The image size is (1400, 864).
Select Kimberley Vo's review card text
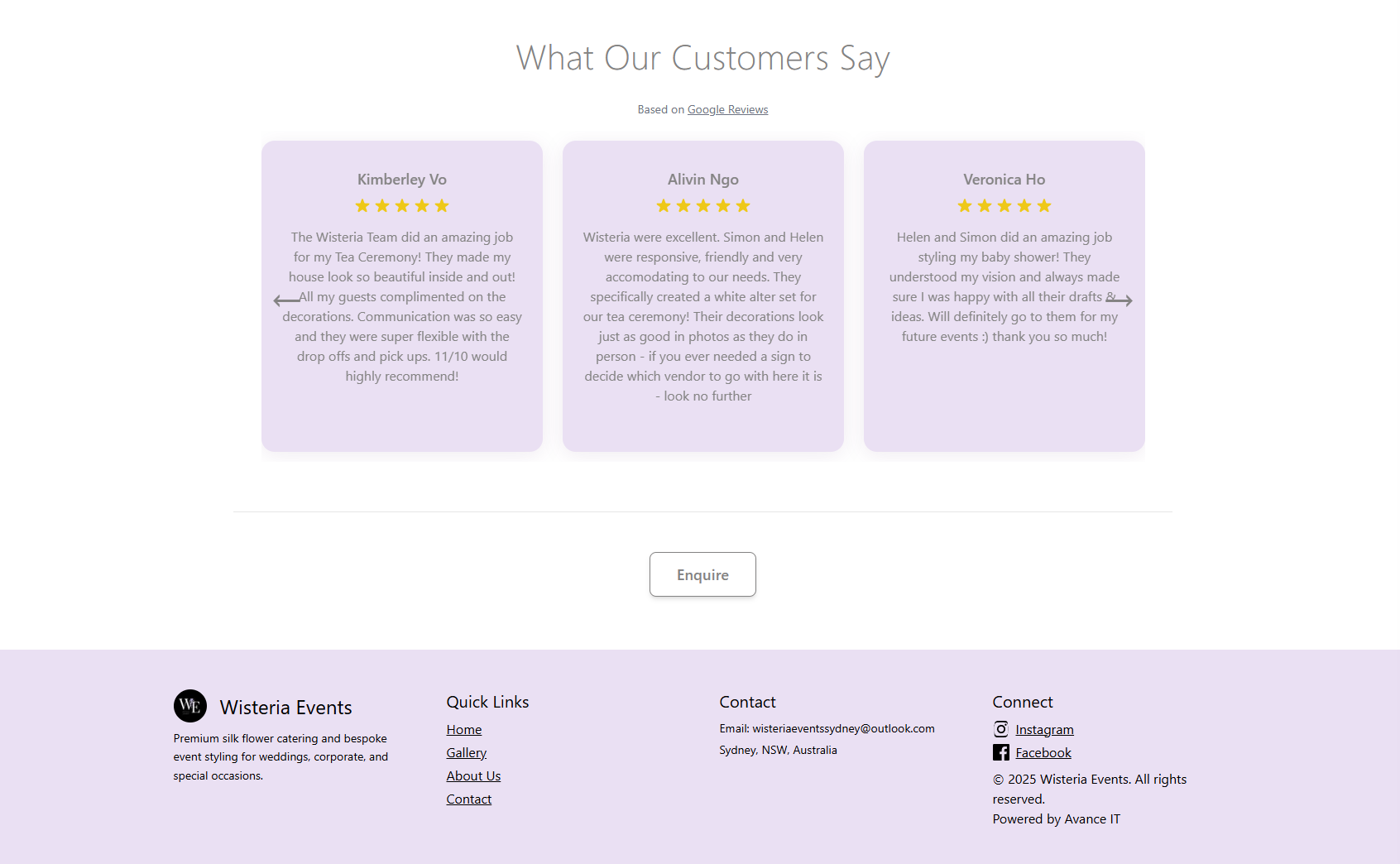click(402, 307)
